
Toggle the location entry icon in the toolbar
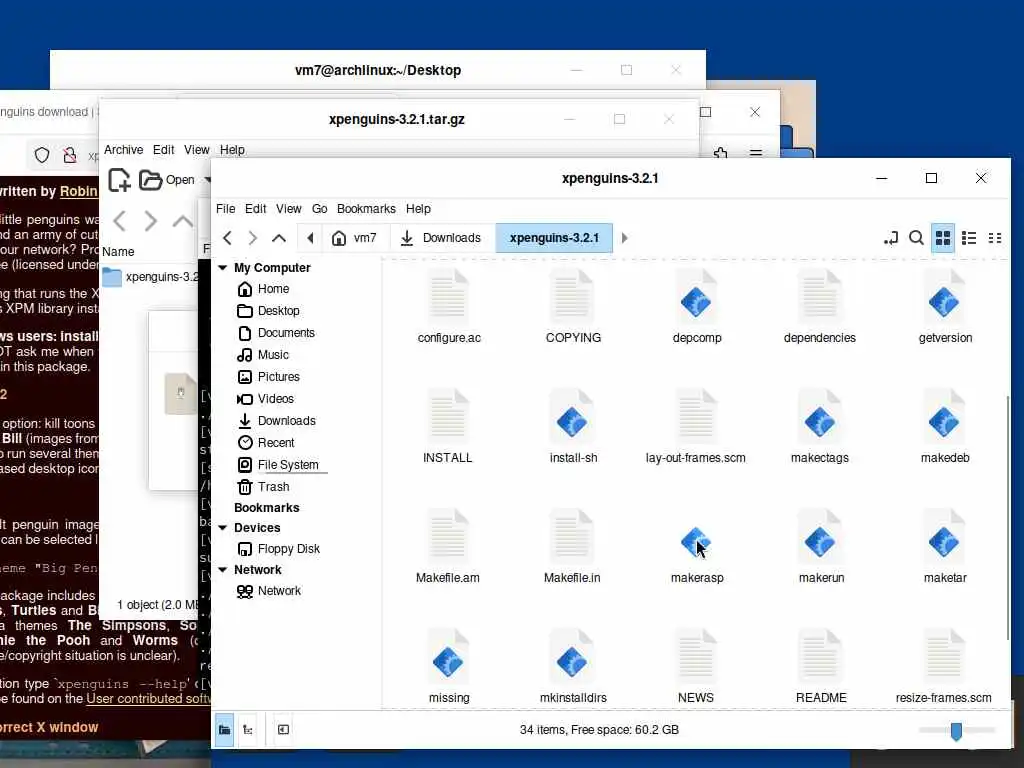coord(891,238)
